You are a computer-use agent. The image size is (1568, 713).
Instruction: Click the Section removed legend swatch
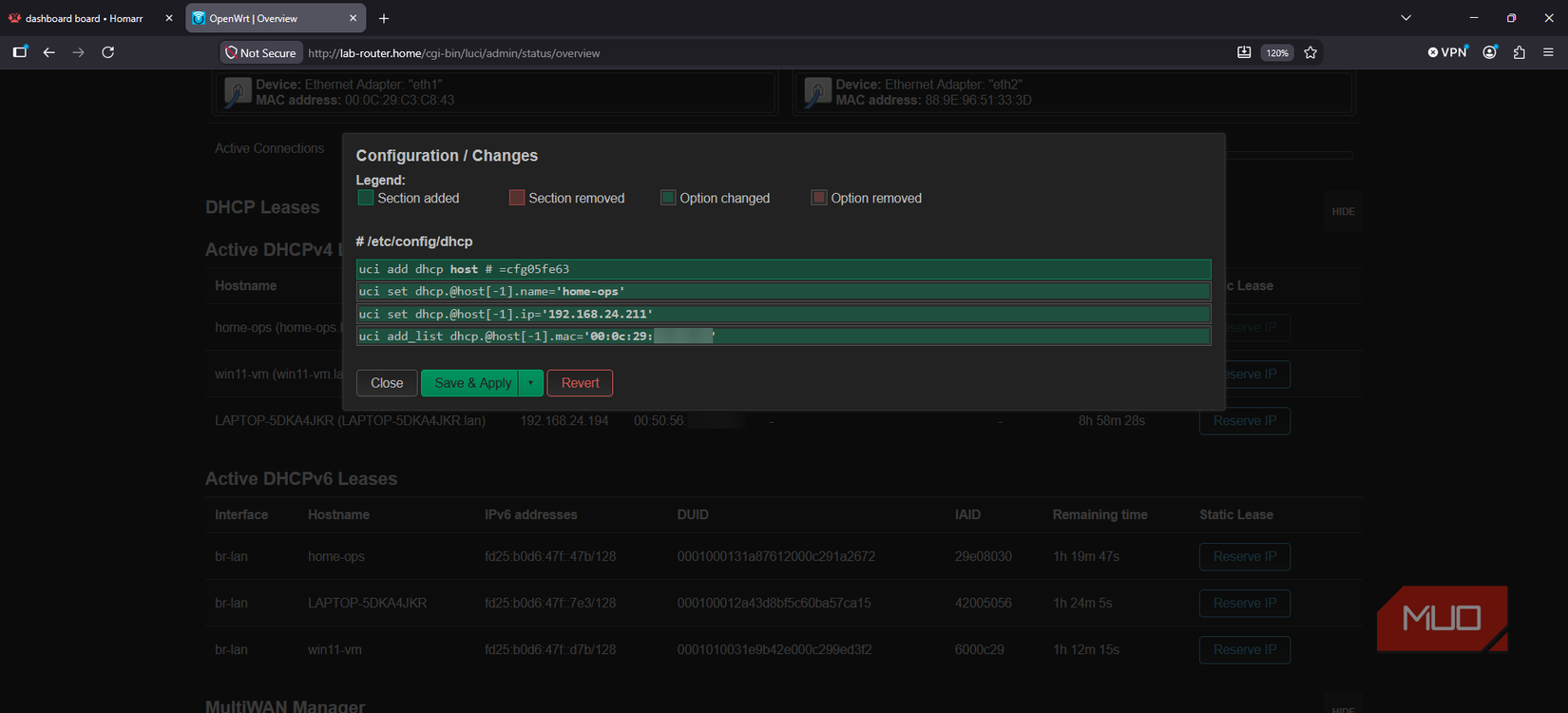click(517, 198)
